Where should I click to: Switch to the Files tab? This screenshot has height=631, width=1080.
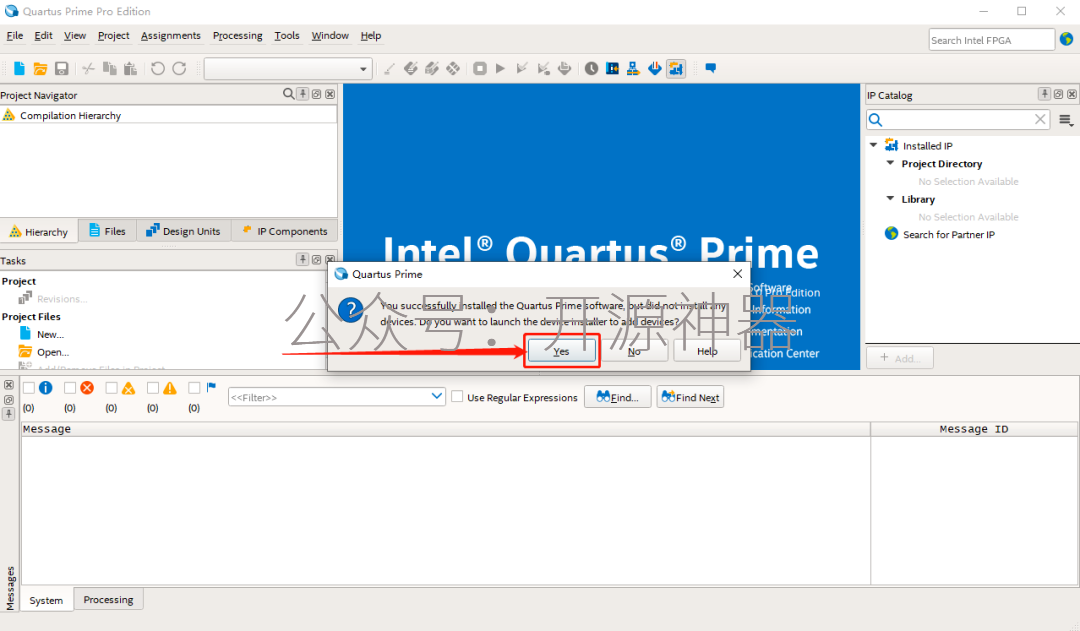click(107, 231)
